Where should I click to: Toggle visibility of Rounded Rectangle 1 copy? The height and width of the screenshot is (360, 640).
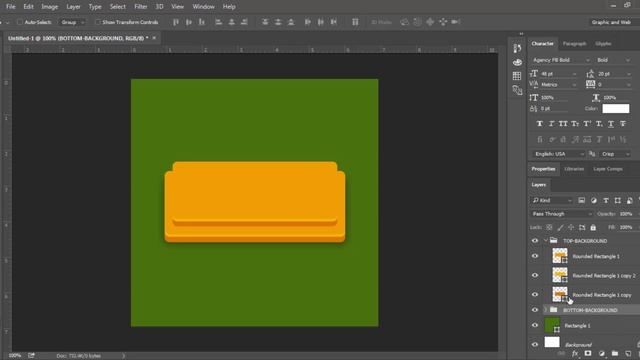[x=535, y=294]
